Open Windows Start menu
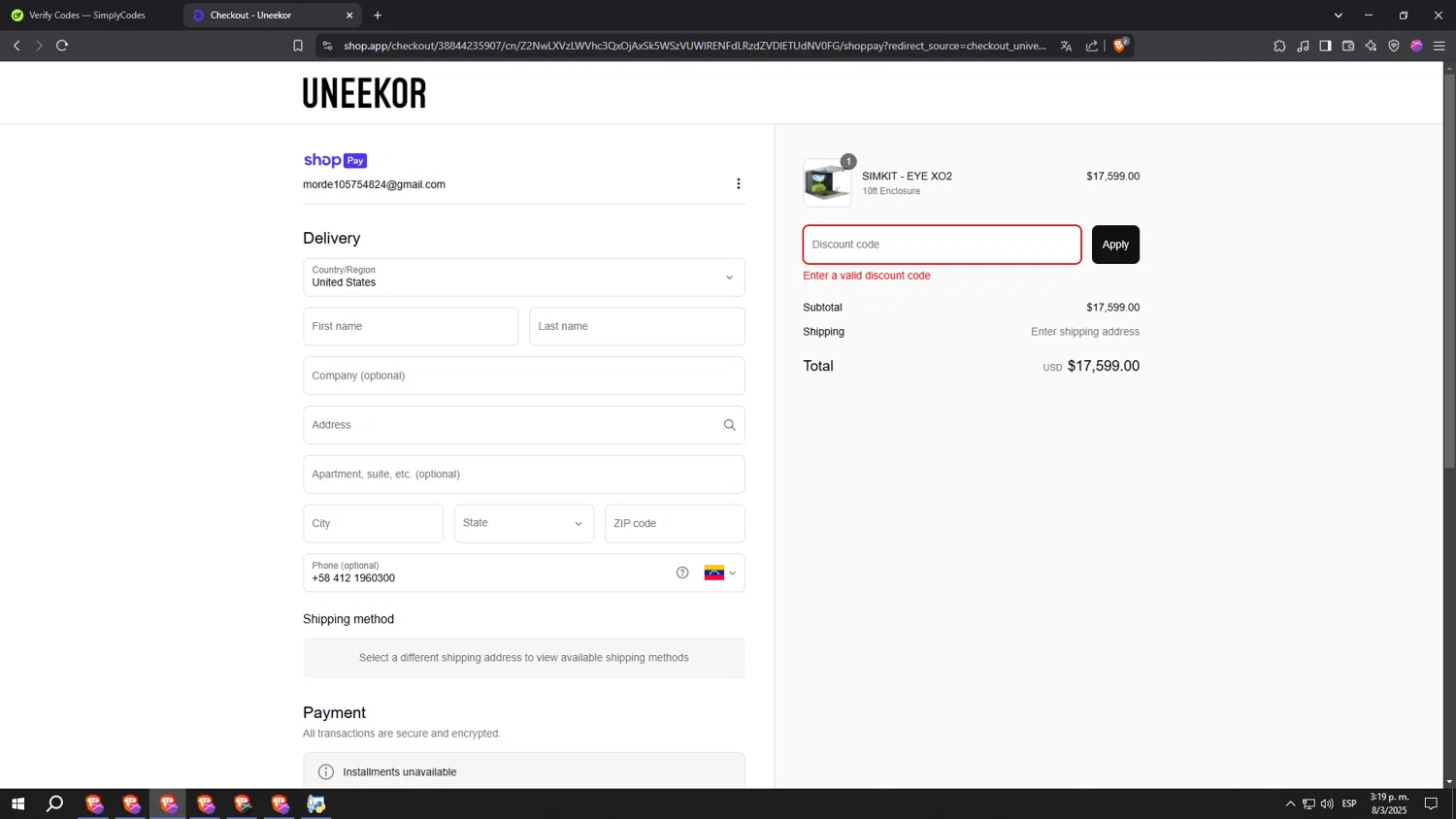Viewport: 1456px width, 819px height. pyautogui.click(x=17, y=803)
